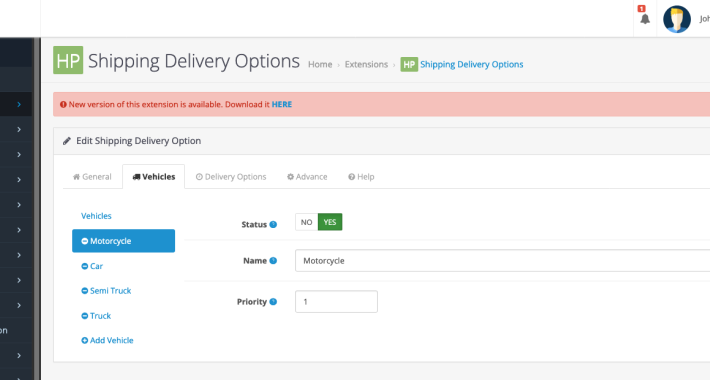Go to Home breadcrumb
Viewport: 710px width, 380px height.
pos(320,64)
